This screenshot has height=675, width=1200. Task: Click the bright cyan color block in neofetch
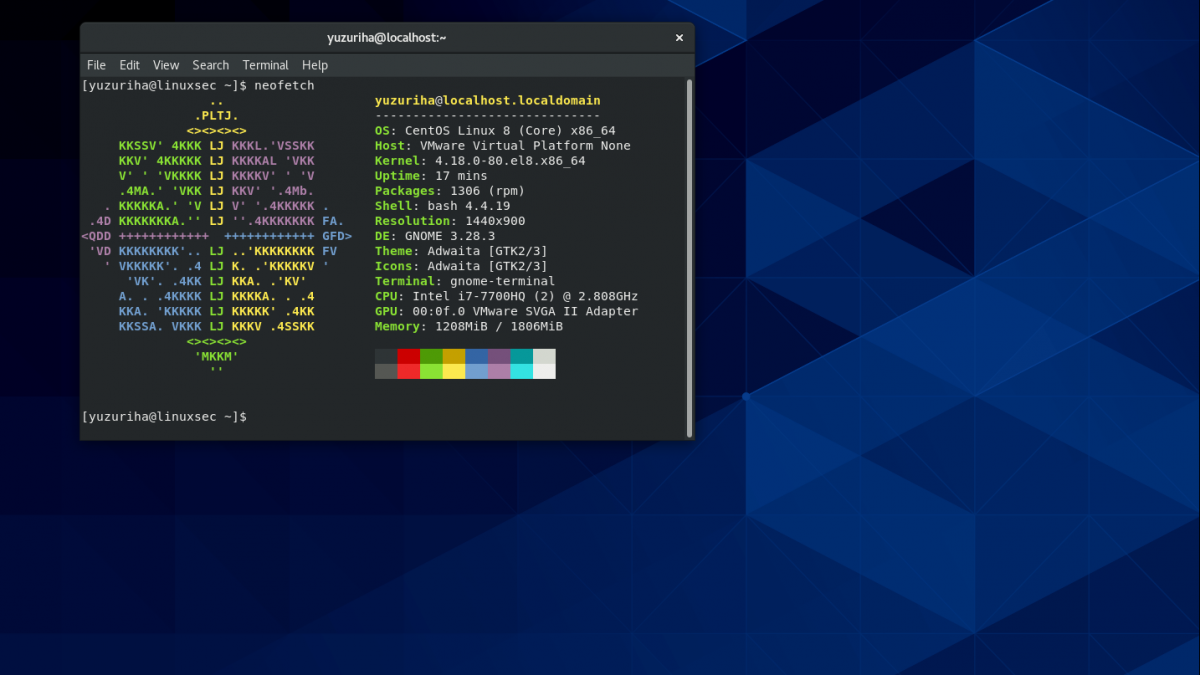coord(522,371)
